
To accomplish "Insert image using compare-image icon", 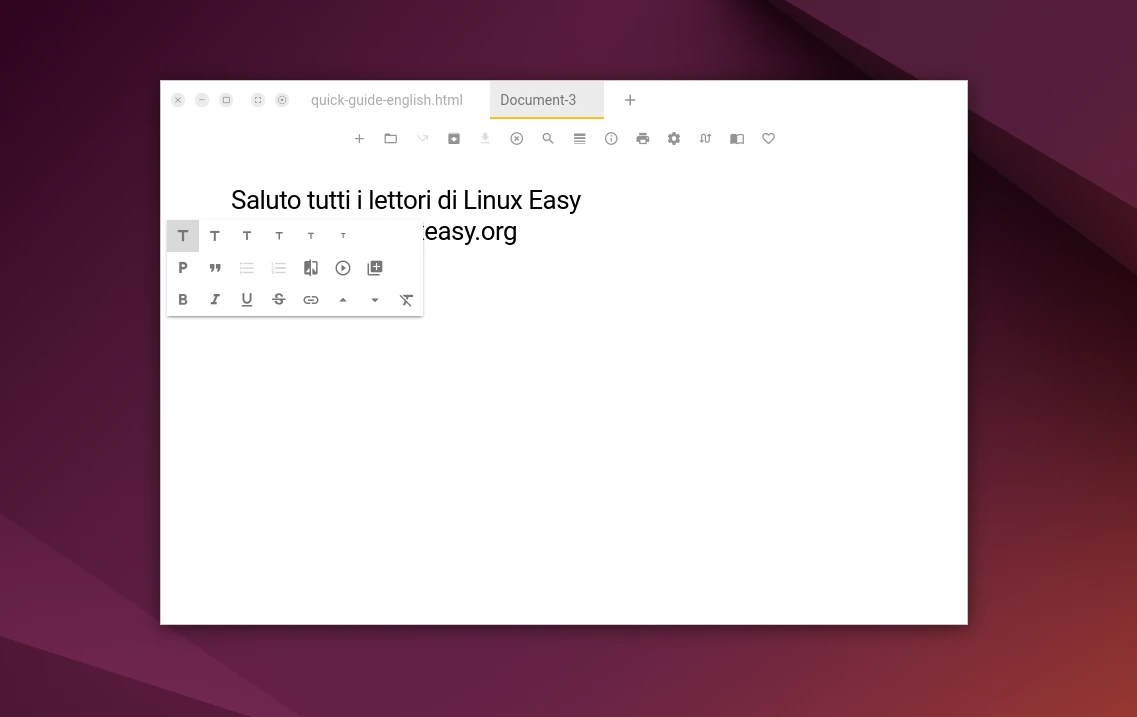I will click(311, 268).
